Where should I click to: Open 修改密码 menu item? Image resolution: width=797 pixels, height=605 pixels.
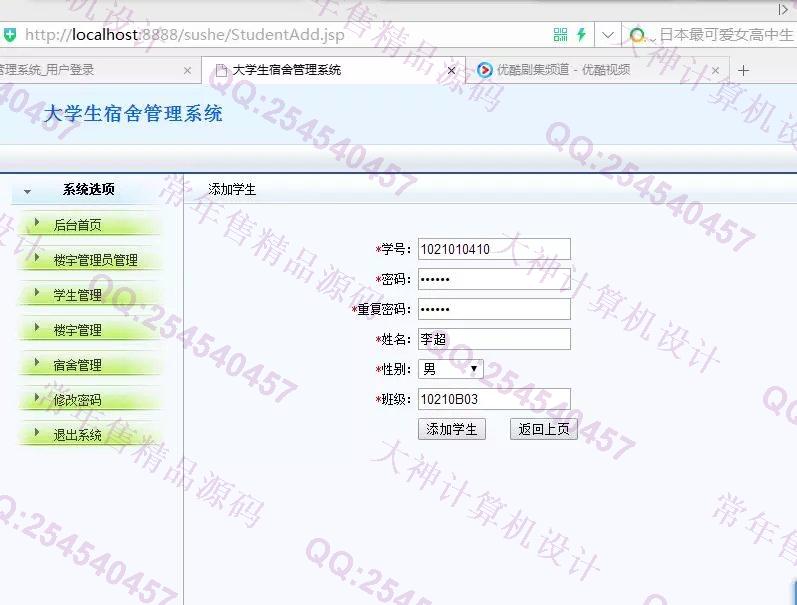(77, 400)
